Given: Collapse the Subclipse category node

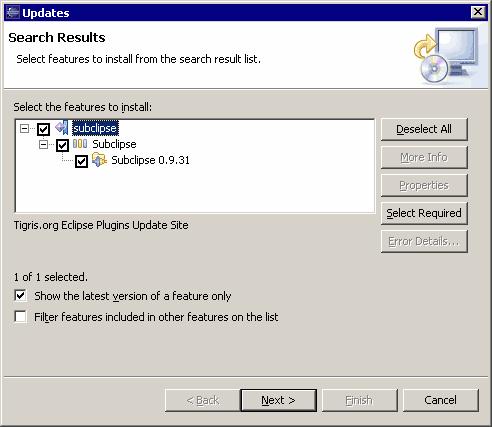Looking at the screenshot, I should [x=43, y=144].
